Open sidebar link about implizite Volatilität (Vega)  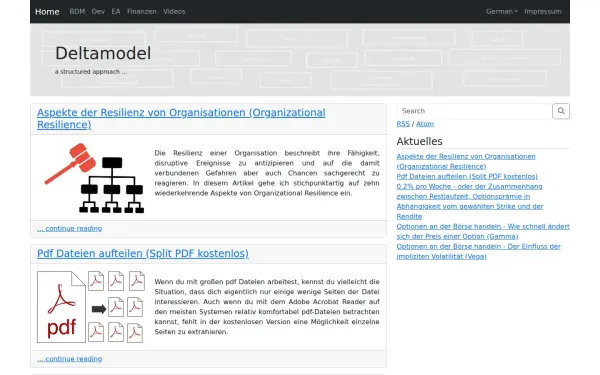tap(478, 251)
